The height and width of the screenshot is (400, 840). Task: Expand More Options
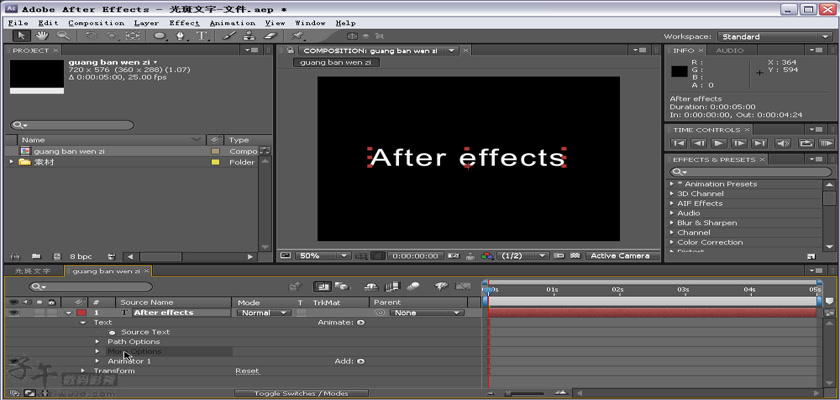point(97,351)
